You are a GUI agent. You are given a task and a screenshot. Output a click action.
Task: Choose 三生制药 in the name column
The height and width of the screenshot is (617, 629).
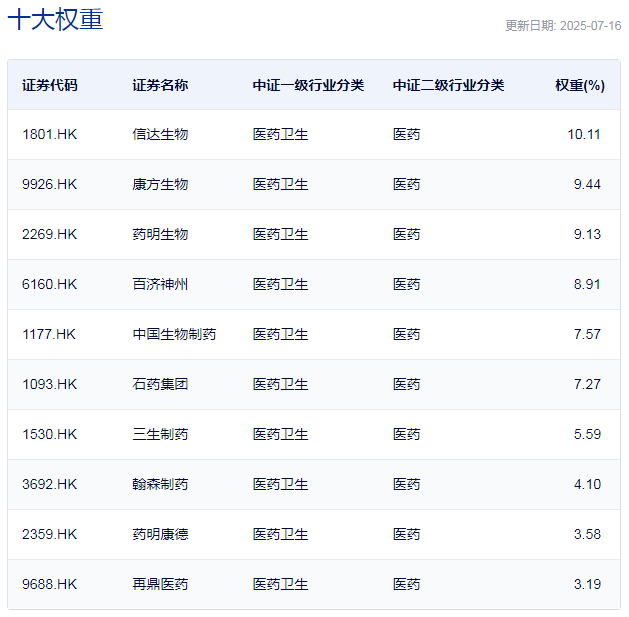[160, 434]
